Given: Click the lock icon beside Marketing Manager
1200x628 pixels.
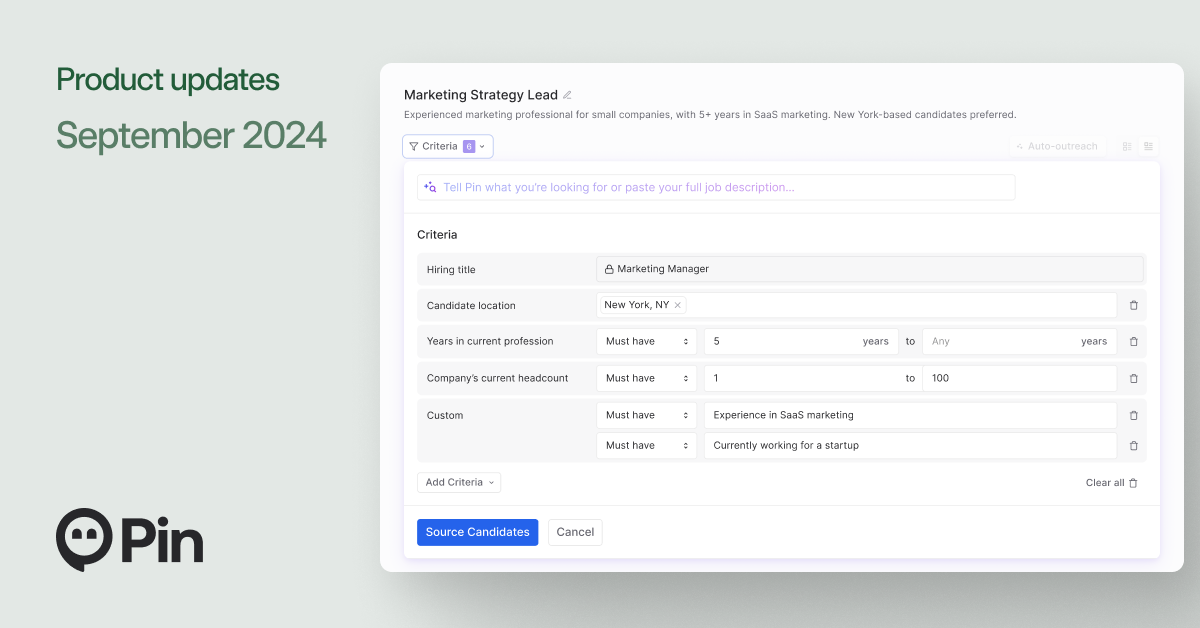Looking at the screenshot, I should (x=609, y=268).
